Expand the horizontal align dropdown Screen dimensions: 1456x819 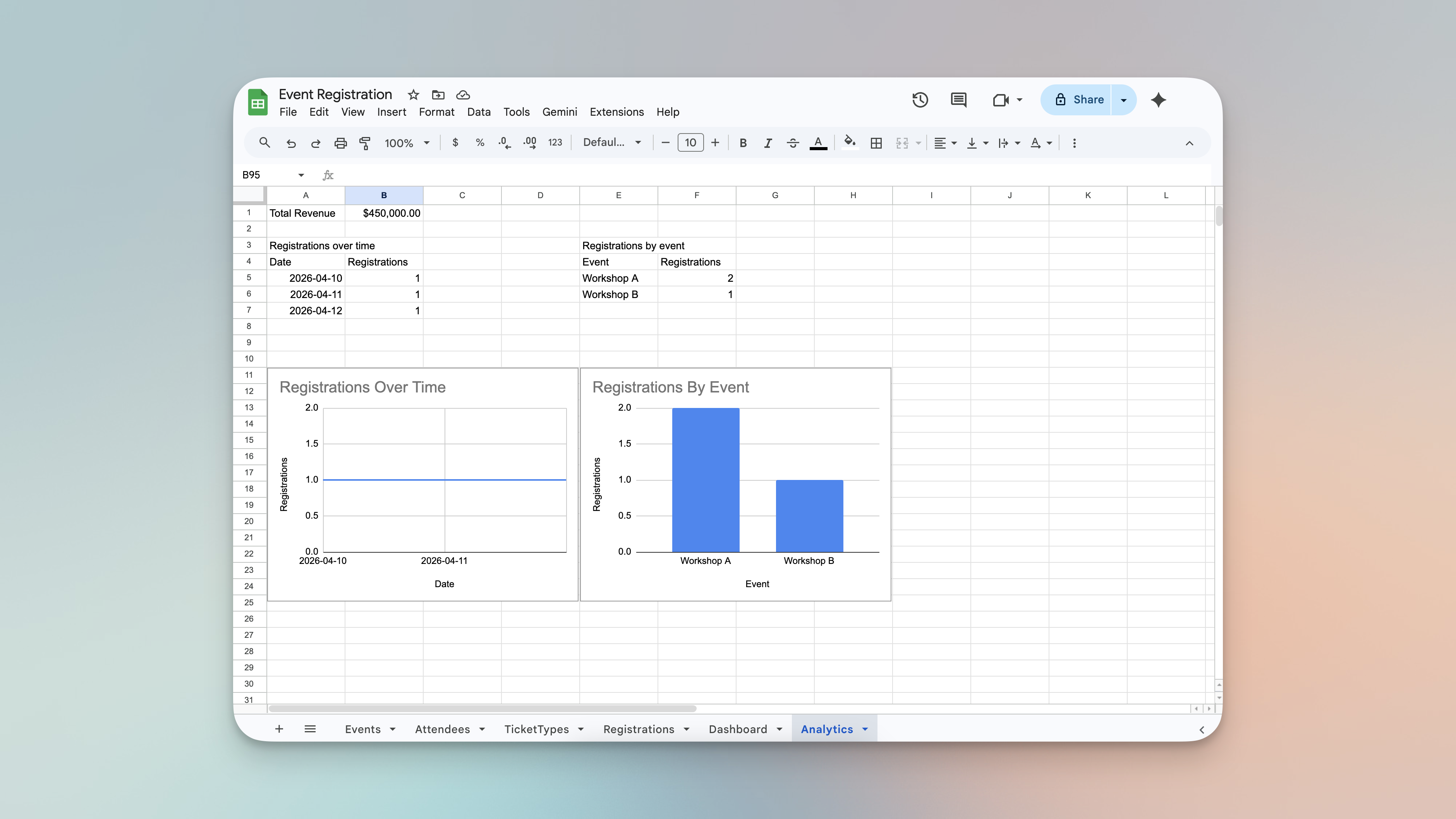pos(953,144)
